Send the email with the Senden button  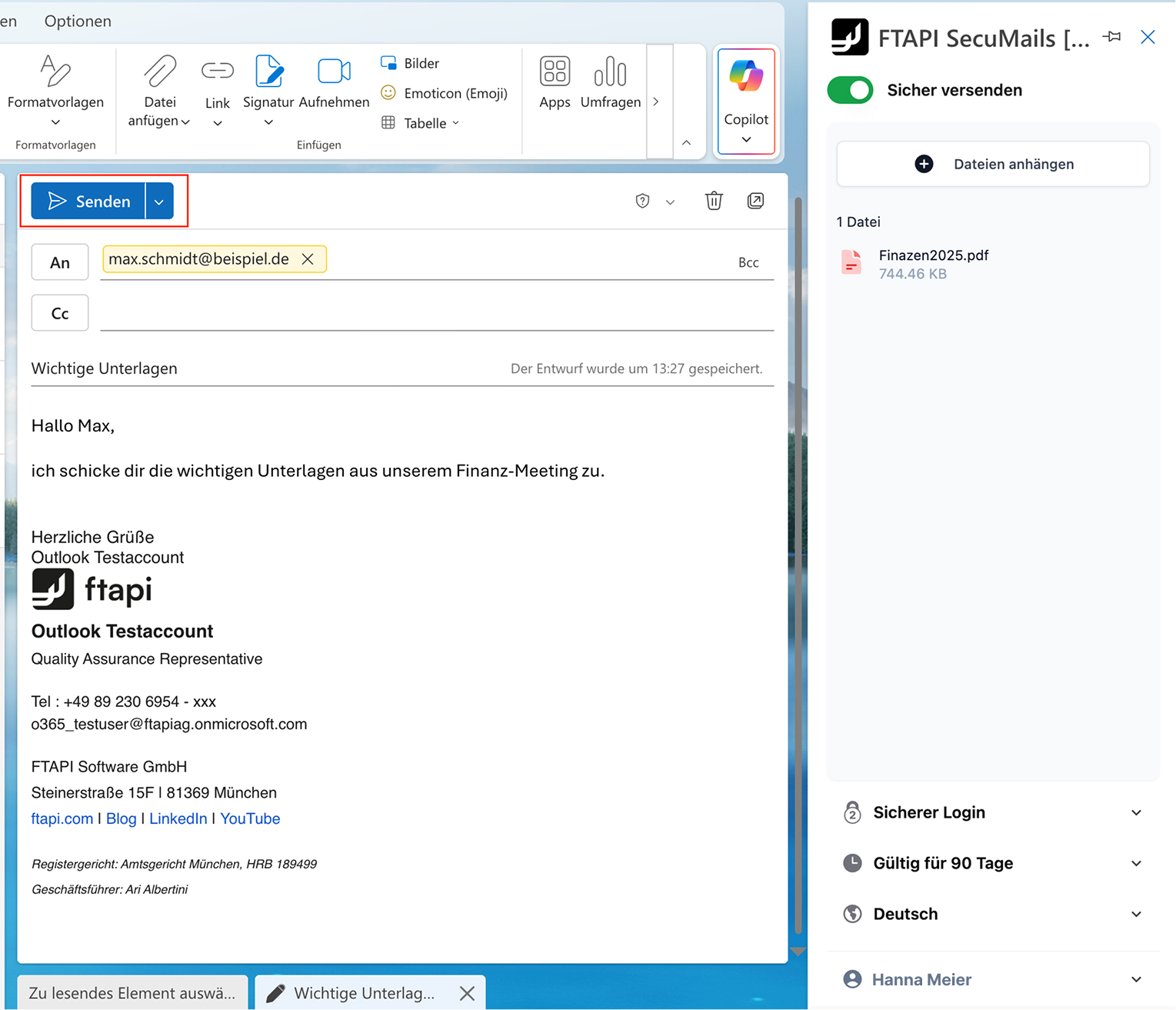pos(88,202)
